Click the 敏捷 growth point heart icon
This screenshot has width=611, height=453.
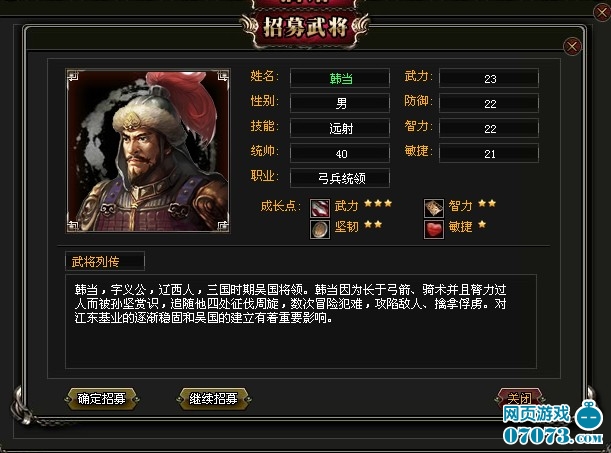click(x=434, y=229)
